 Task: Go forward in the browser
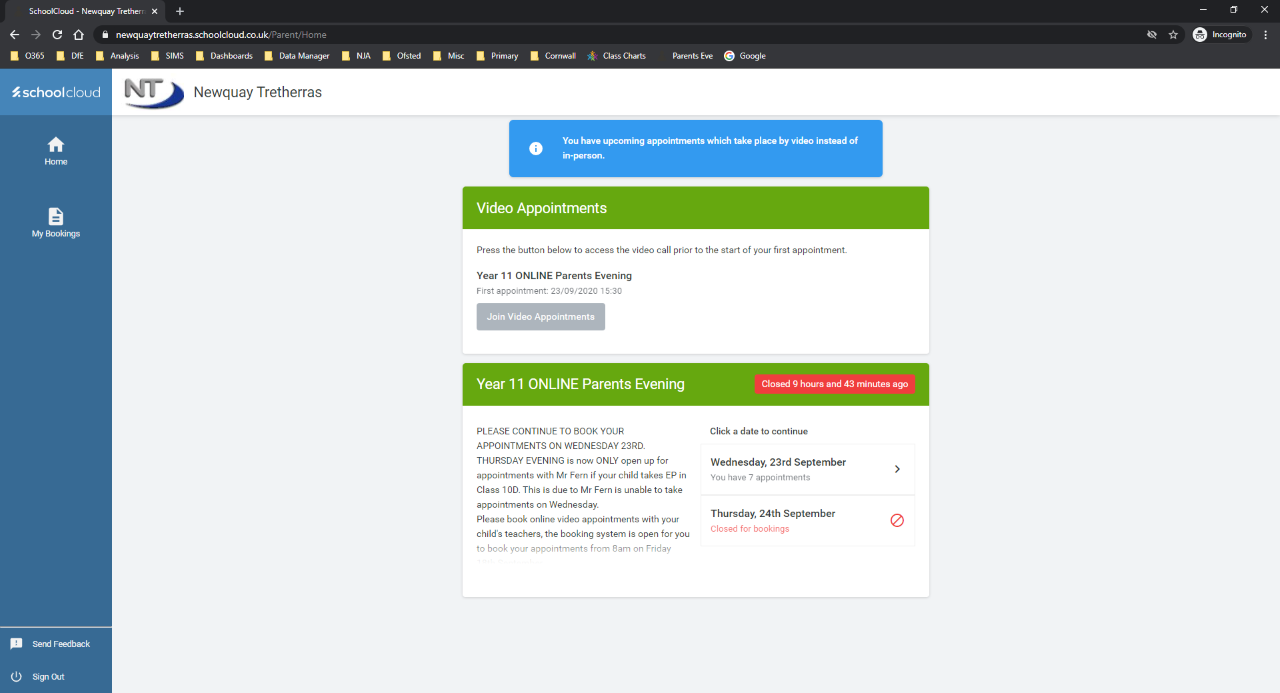(36, 34)
